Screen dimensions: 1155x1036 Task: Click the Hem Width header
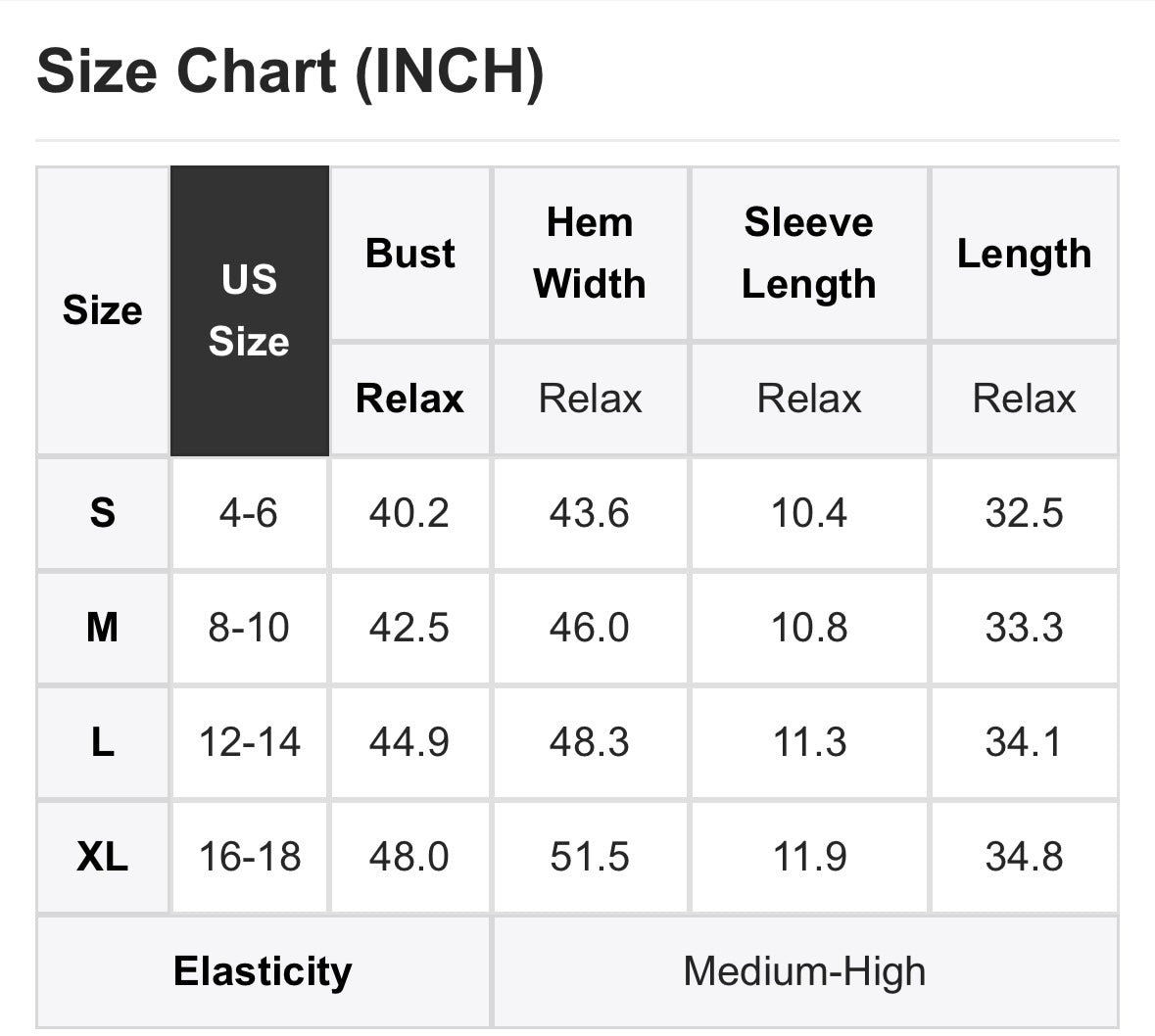pos(590,254)
